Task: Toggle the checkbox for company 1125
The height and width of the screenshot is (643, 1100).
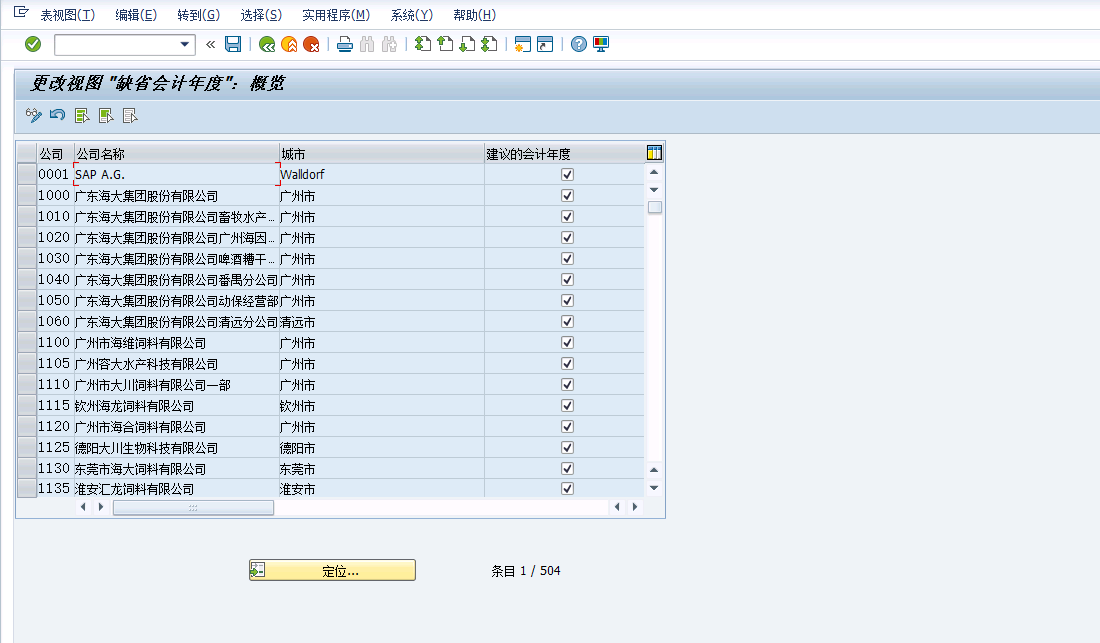Action: tap(568, 448)
